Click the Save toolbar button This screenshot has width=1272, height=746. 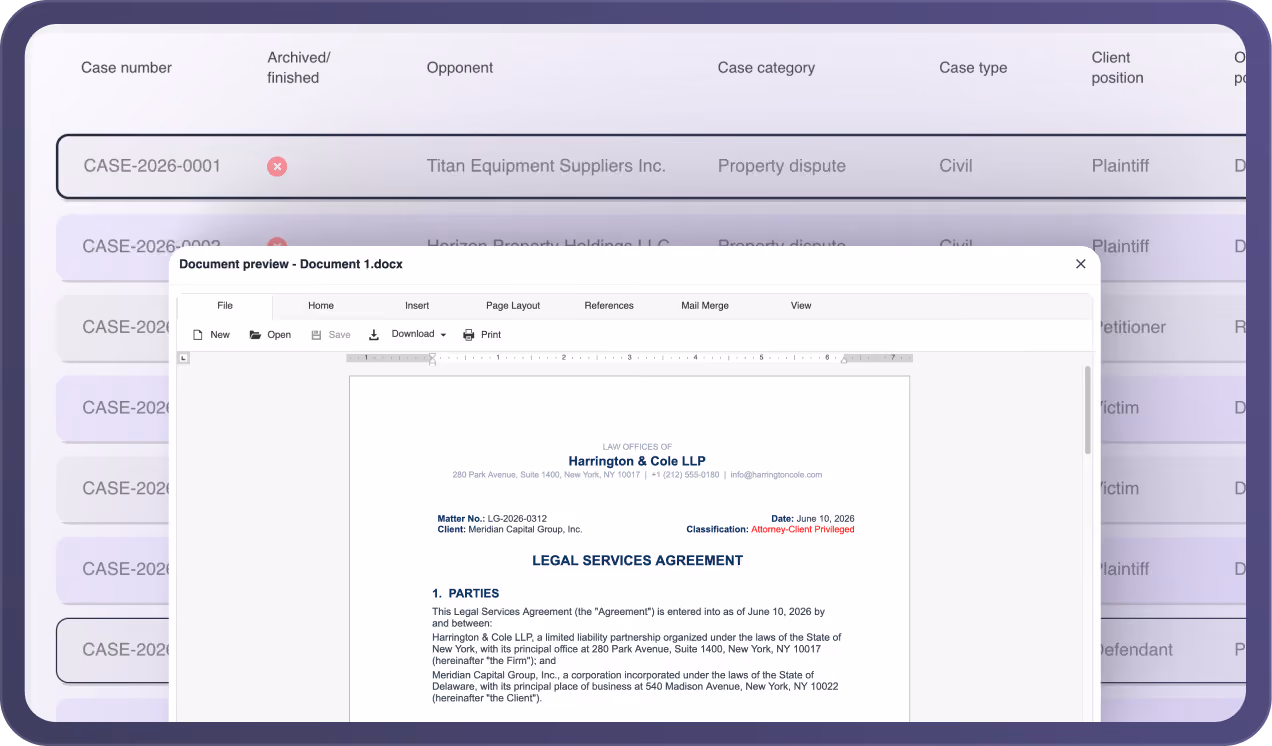[x=330, y=335]
